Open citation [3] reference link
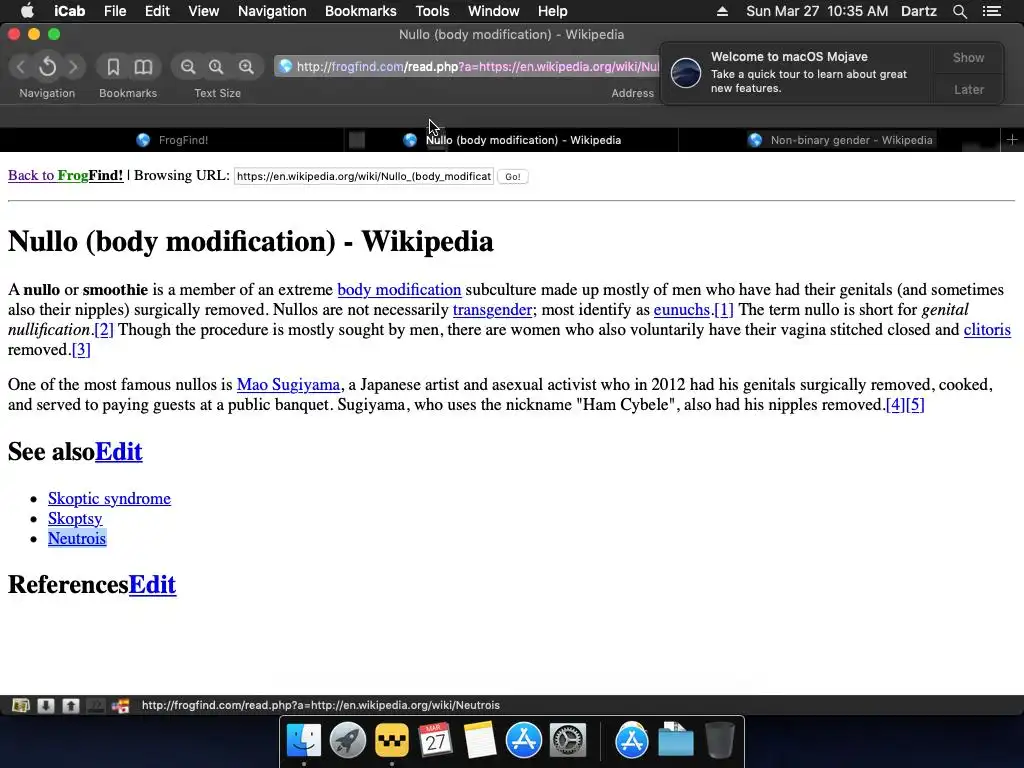This screenshot has width=1024, height=768. [81, 349]
